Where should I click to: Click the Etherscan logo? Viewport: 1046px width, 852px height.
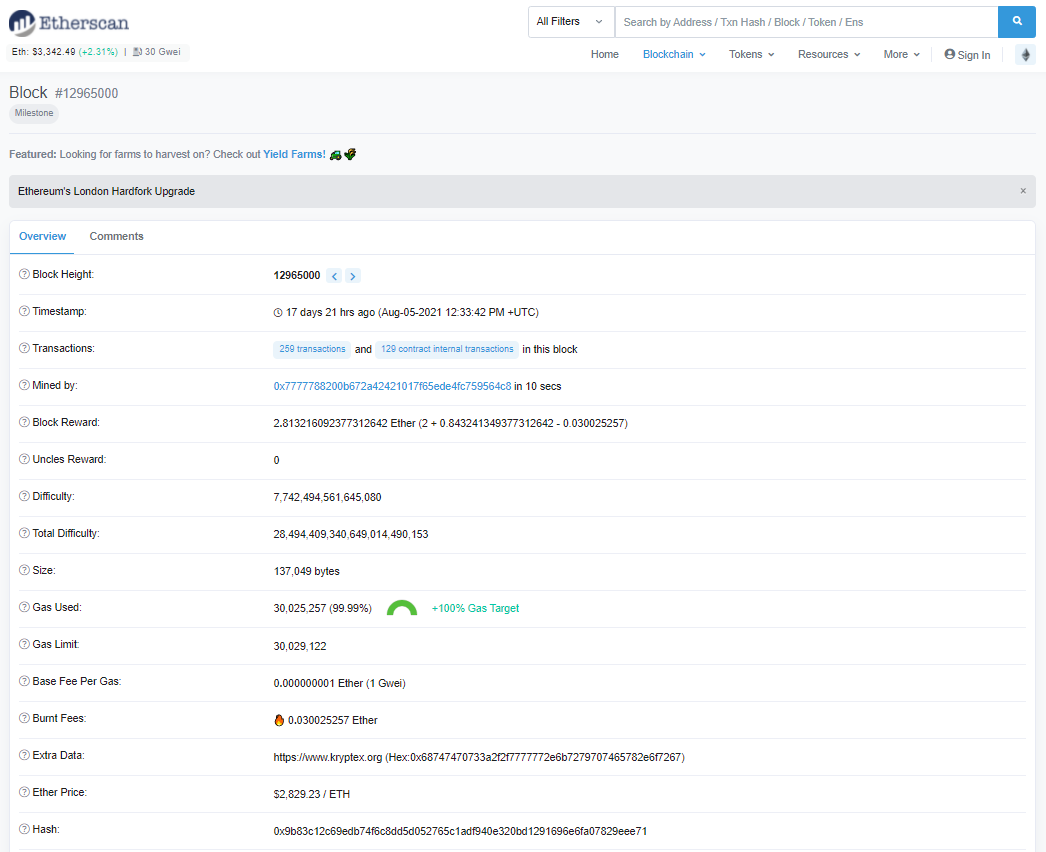tap(69, 22)
